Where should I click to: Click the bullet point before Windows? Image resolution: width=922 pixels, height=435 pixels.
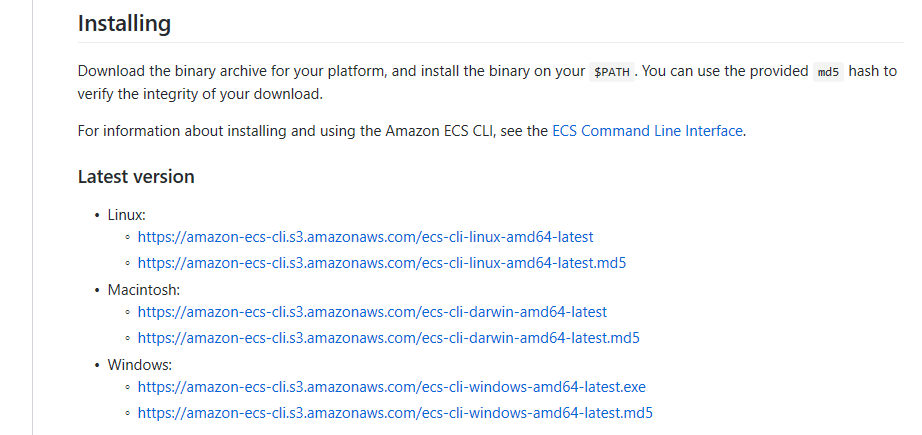click(97, 365)
